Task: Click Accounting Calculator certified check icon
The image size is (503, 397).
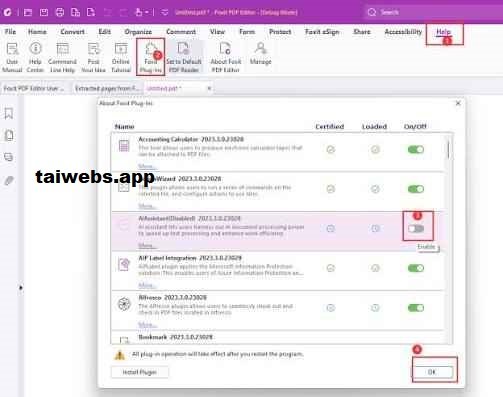Action: 331,149
